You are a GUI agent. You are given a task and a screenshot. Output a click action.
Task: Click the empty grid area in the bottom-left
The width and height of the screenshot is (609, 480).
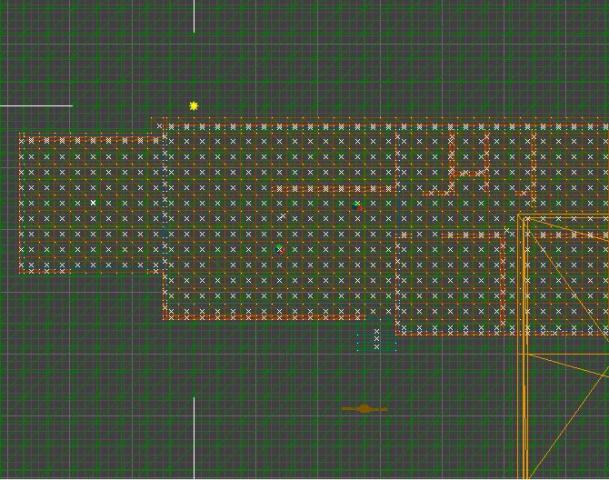[x=80, y=400]
